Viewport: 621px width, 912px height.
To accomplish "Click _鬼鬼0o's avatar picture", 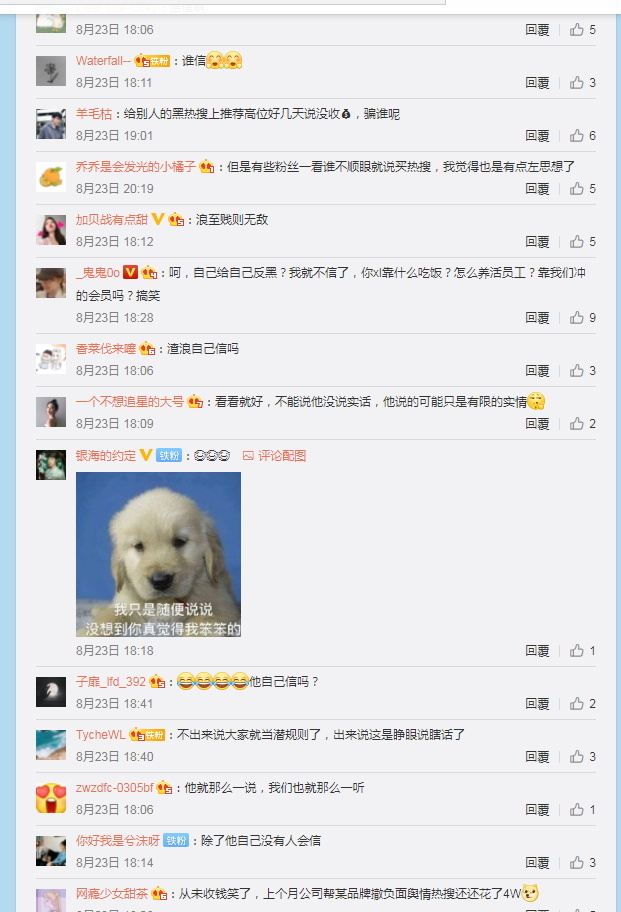I will click(51, 283).
